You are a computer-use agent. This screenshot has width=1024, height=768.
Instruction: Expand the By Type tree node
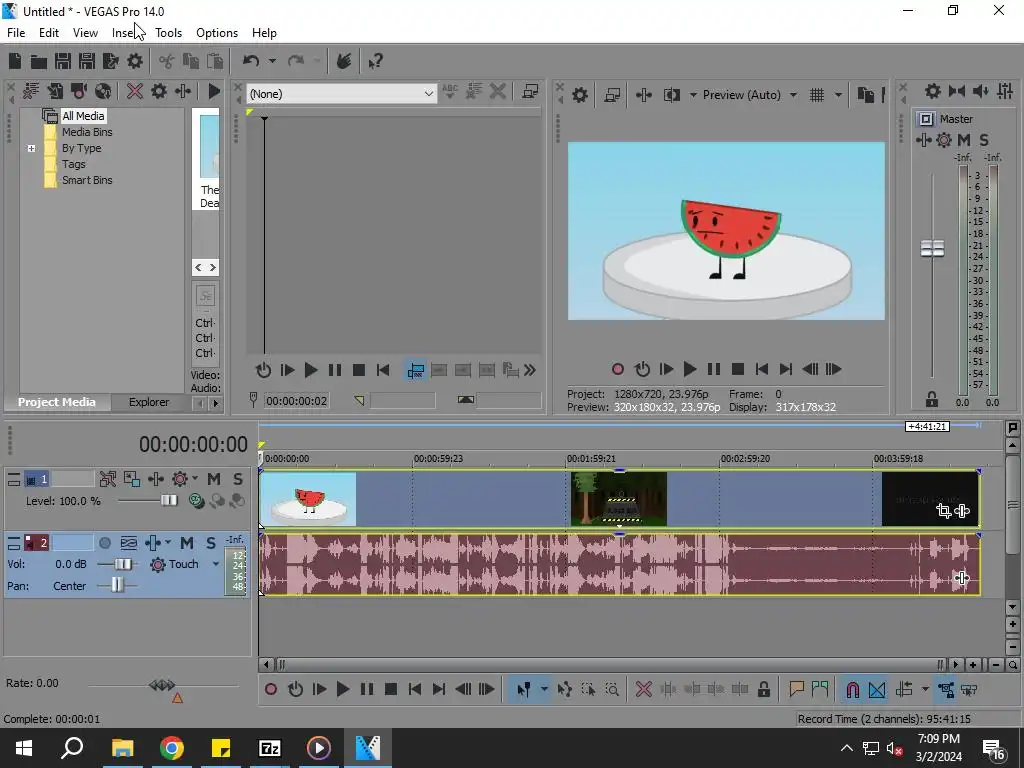click(x=31, y=148)
